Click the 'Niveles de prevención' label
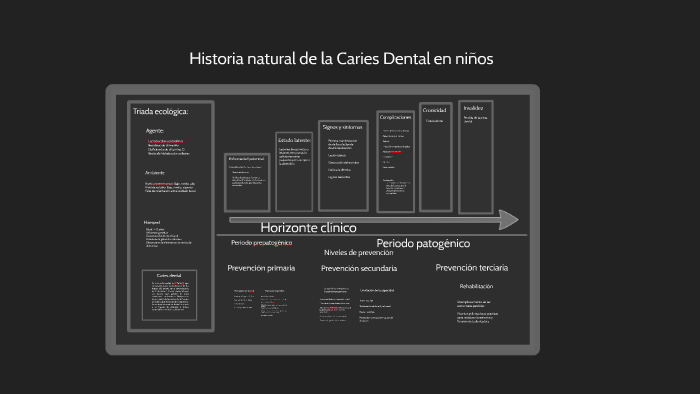Image resolution: width=700 pixels, height=394 pixels. (x=358, y=253)
